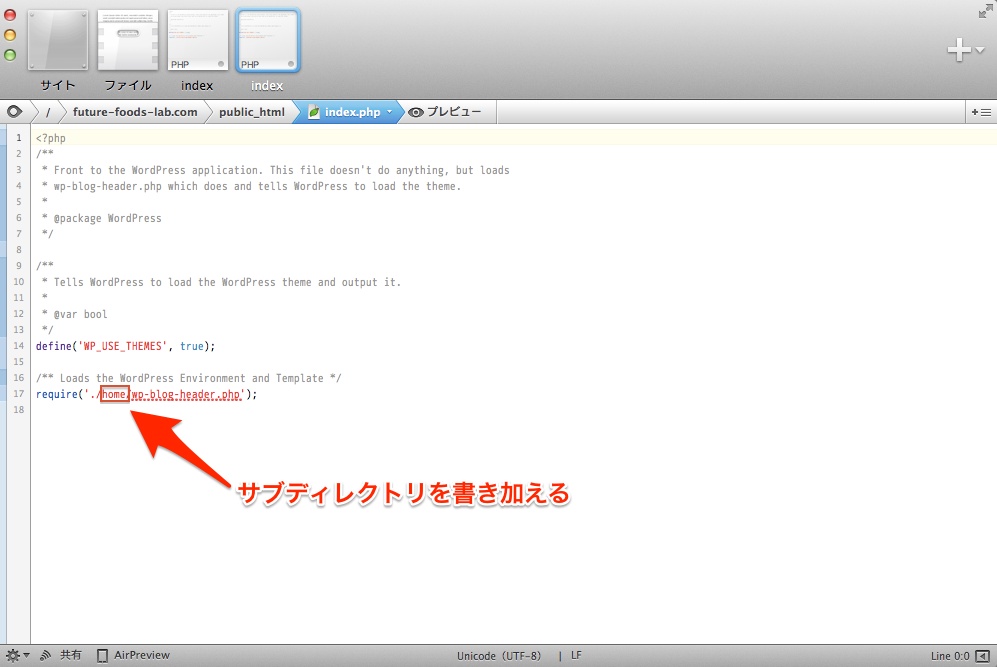Image resolution: width=997 pixels, height=667 pixels.
Task: Switch to the ファイル tab
Action: tap(128, 40)
